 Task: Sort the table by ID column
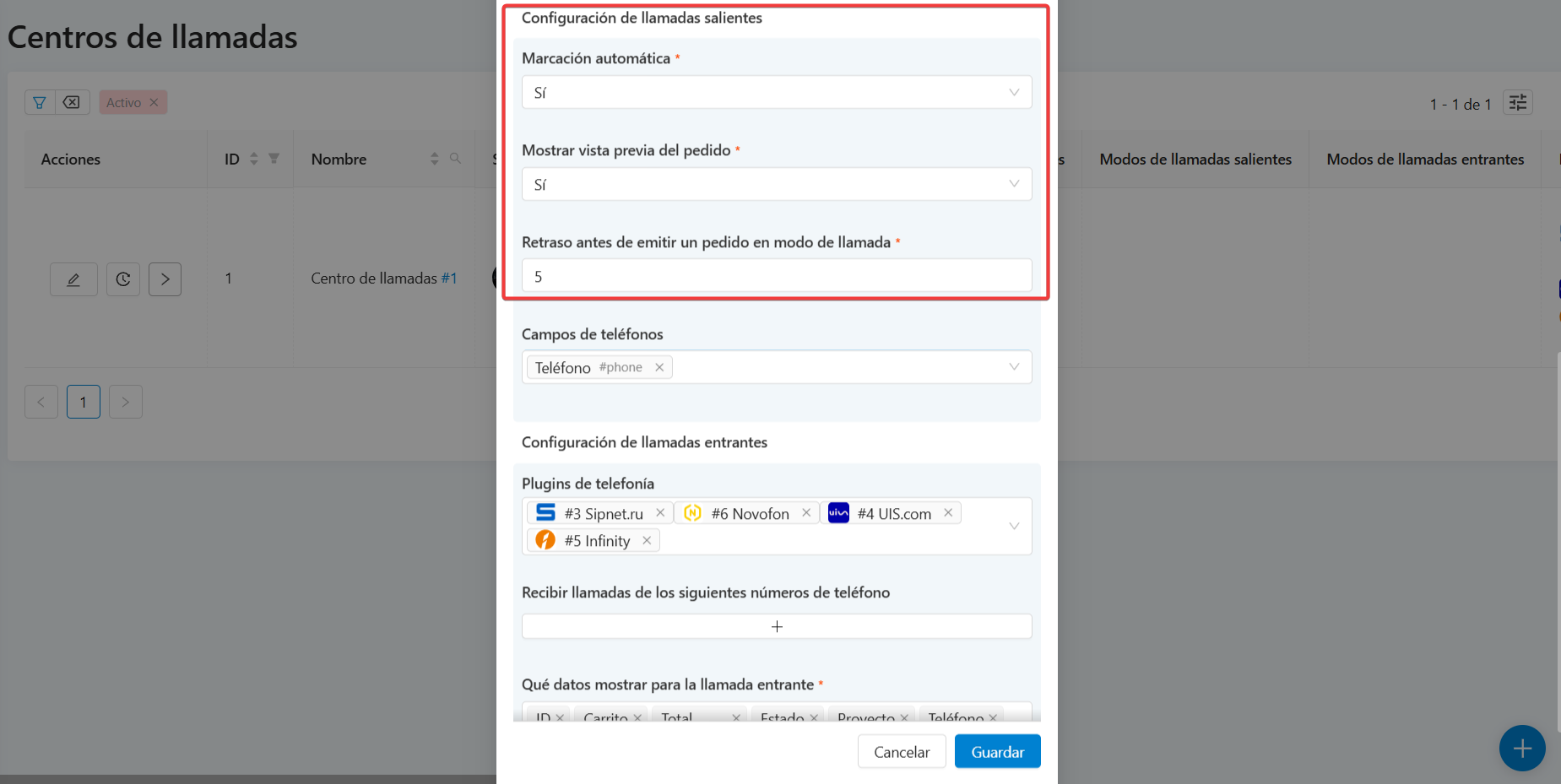[x=253, y=159]
